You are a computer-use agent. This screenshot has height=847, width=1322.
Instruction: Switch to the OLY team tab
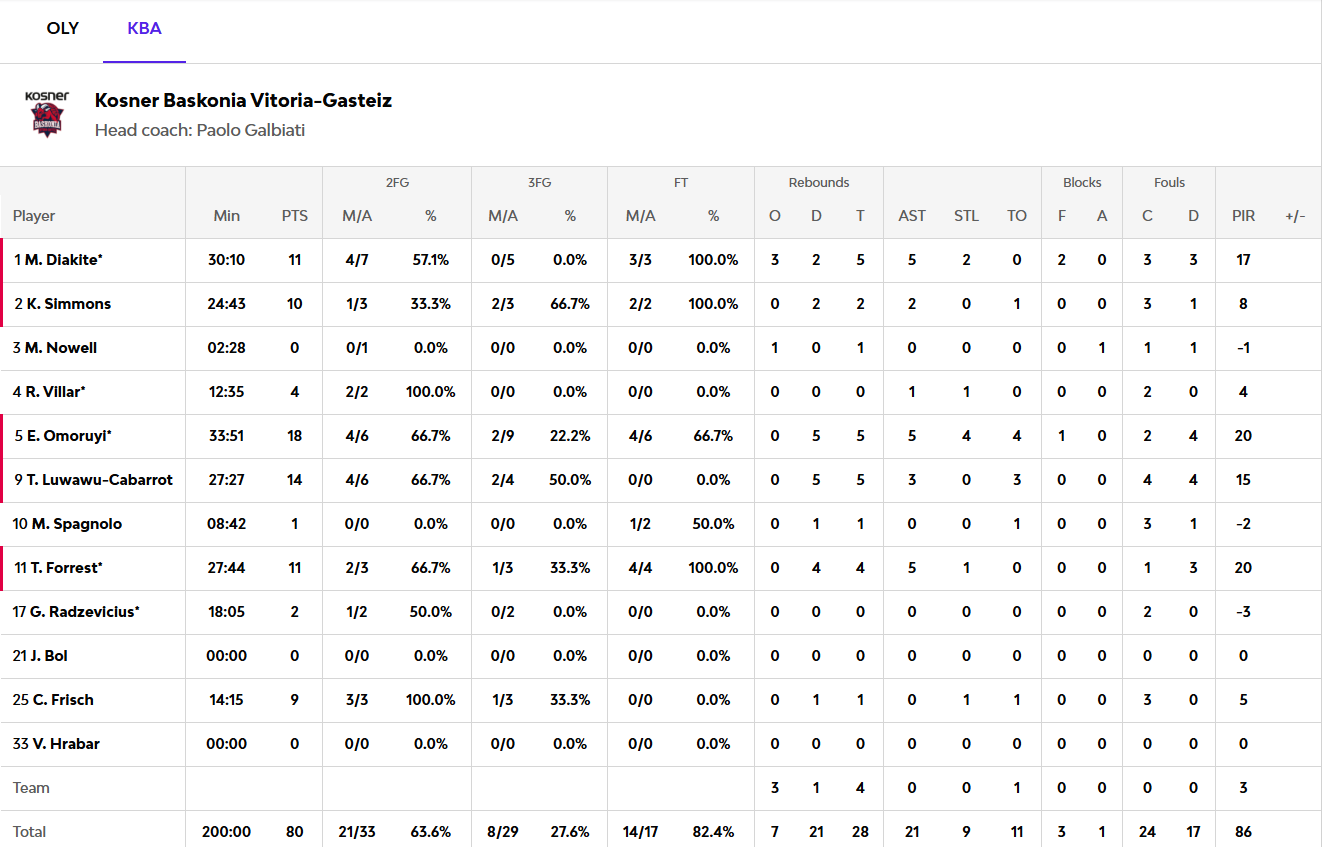[63, 28]
